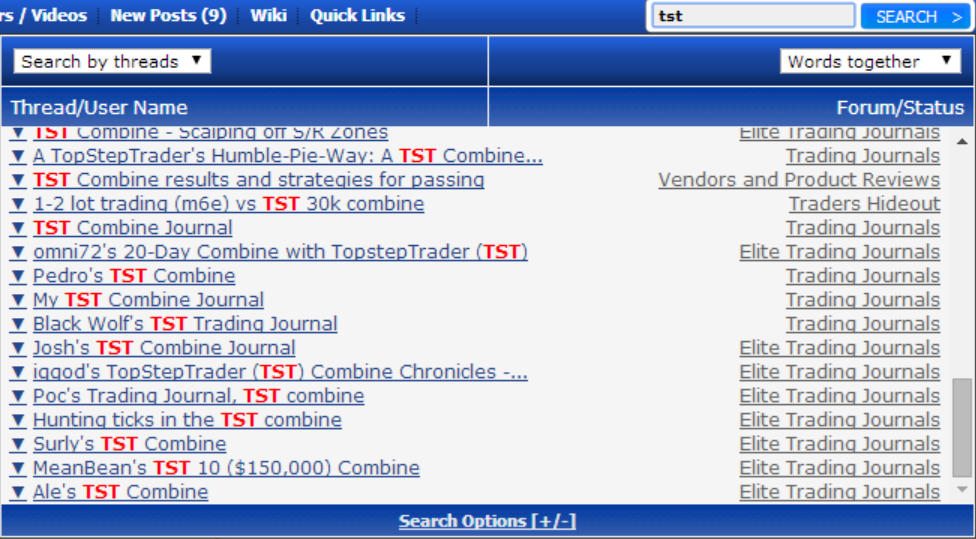
Task: Open 'Search by threads' dropdown
Action: pos(112,61)
